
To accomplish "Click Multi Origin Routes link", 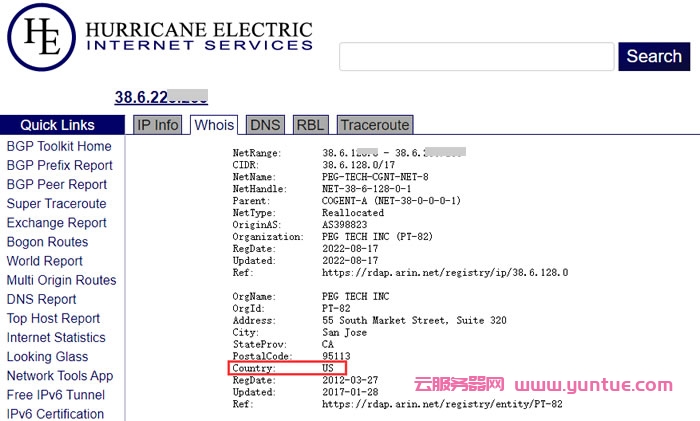I will pos(61,280).
